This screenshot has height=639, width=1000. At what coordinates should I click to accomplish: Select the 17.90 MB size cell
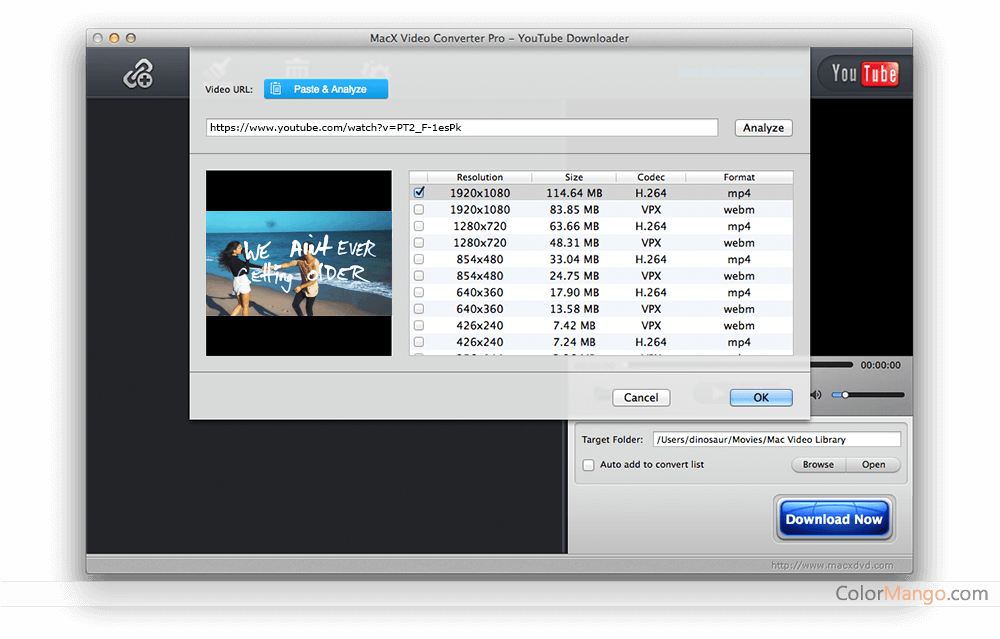tap(574, 292)
